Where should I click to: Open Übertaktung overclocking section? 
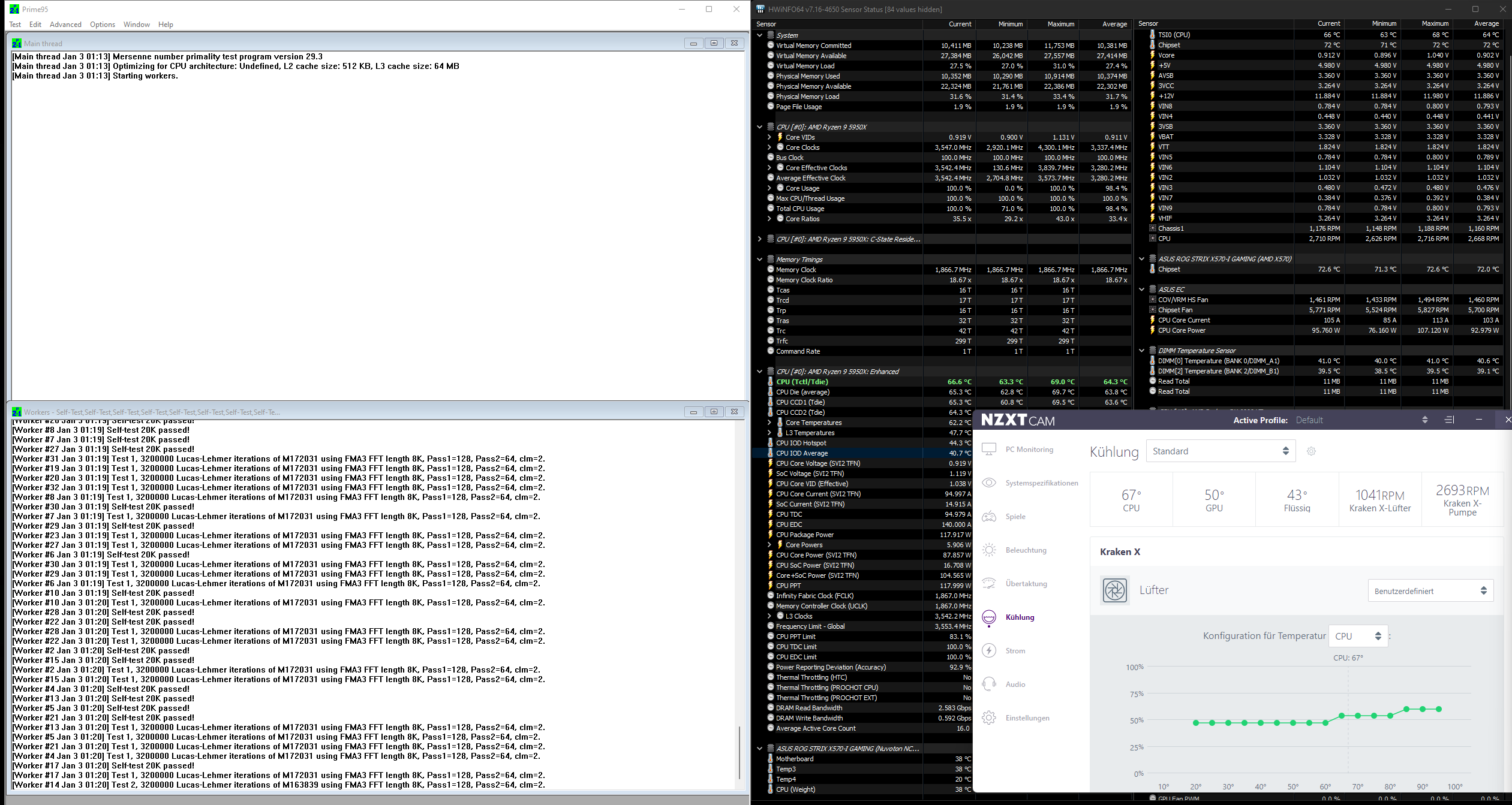(1026, 584)
